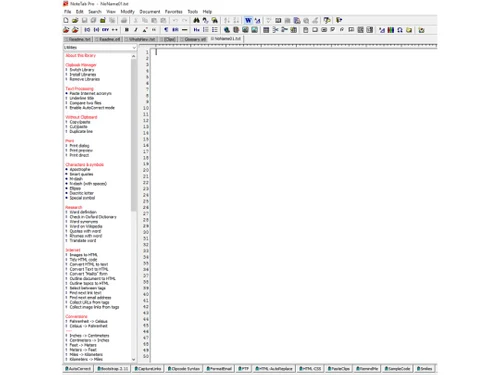Run the Compare two files clip
The width and height of the screenshot is (500, 375).
tap(85, 103)
